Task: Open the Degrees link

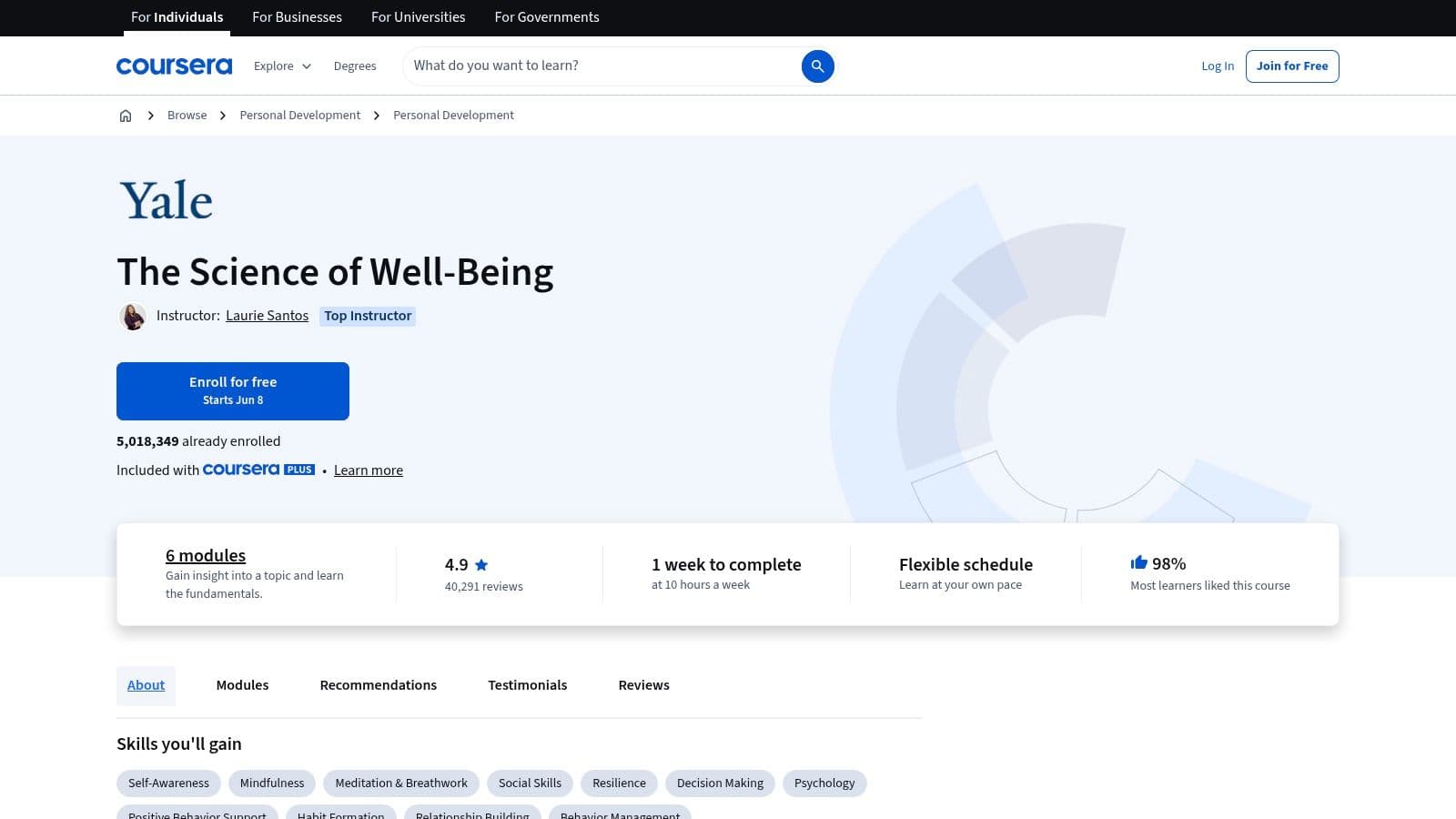Action: click(x=355, y=66)
